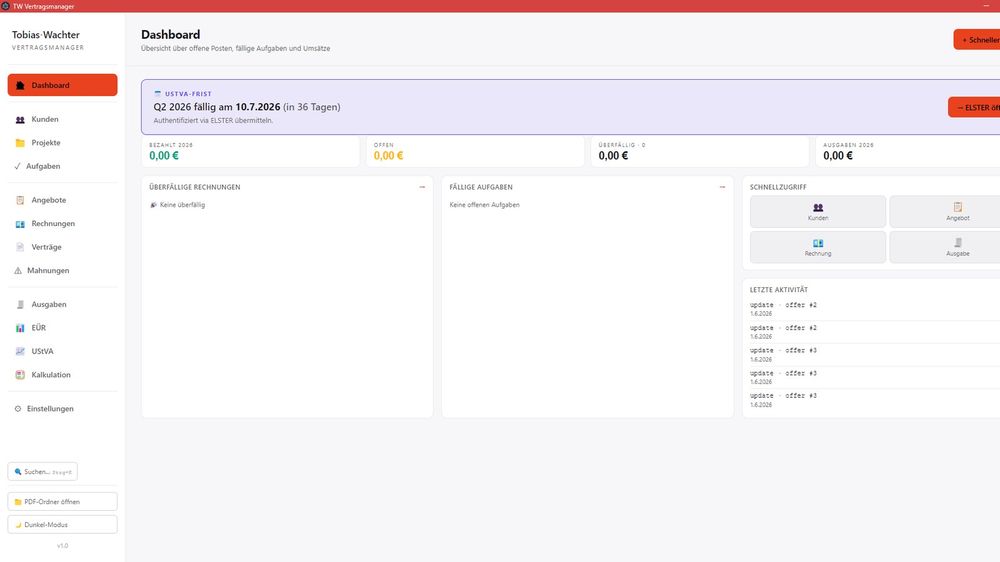This screenshot has height=562, width=1000.
Task: Click the Angebote clipboard icon in sidebar
Action: point(20,200)
